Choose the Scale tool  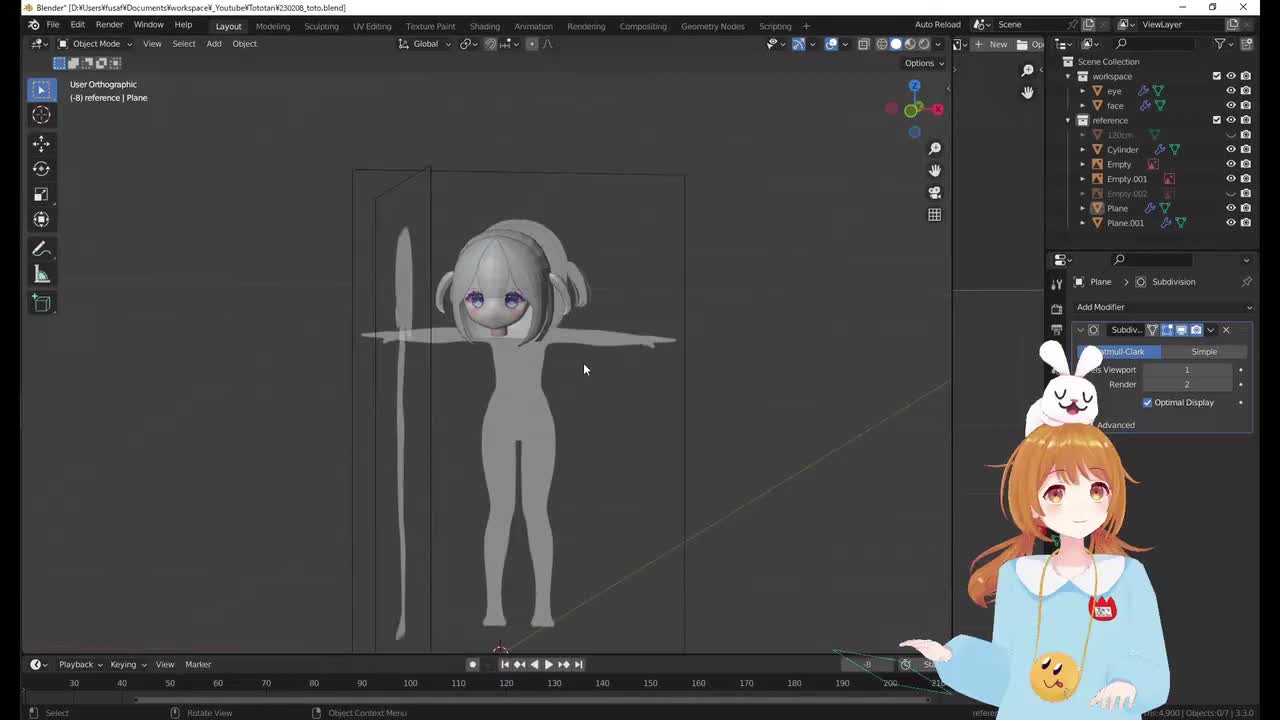pyautogui.click(x=41, y=194)
